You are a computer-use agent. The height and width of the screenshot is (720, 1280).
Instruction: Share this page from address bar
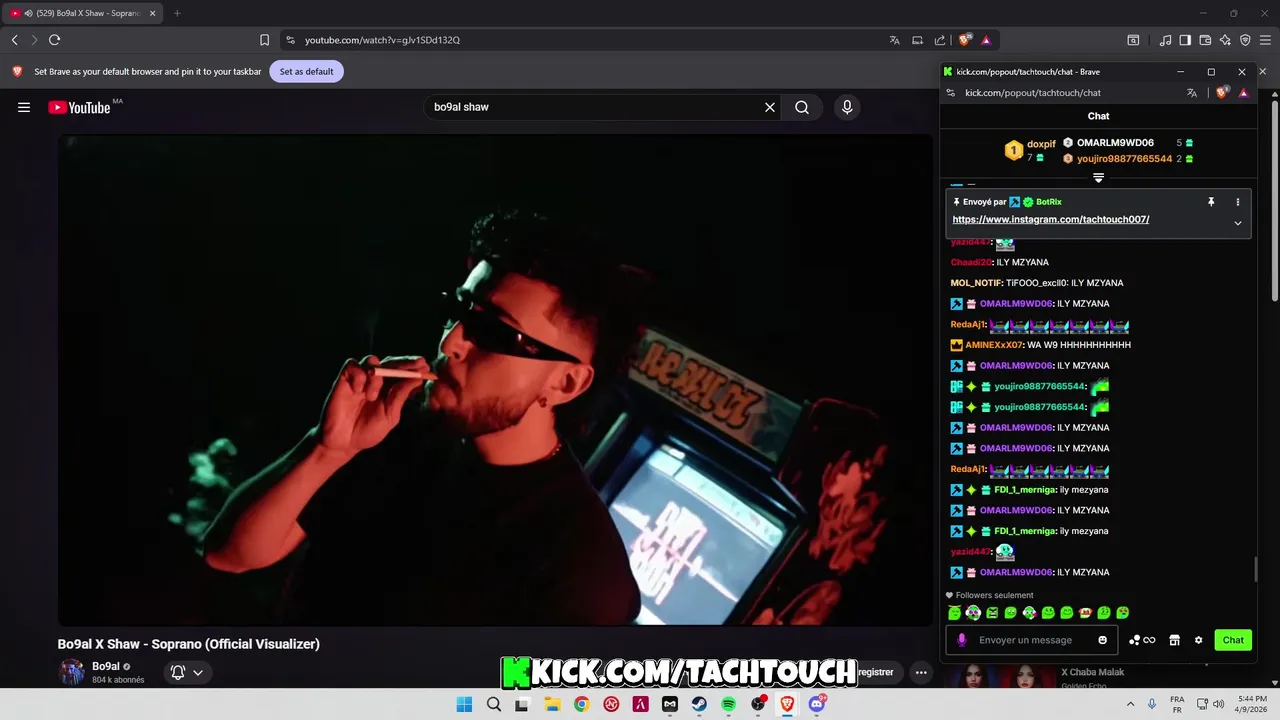(x=940, y=40)
